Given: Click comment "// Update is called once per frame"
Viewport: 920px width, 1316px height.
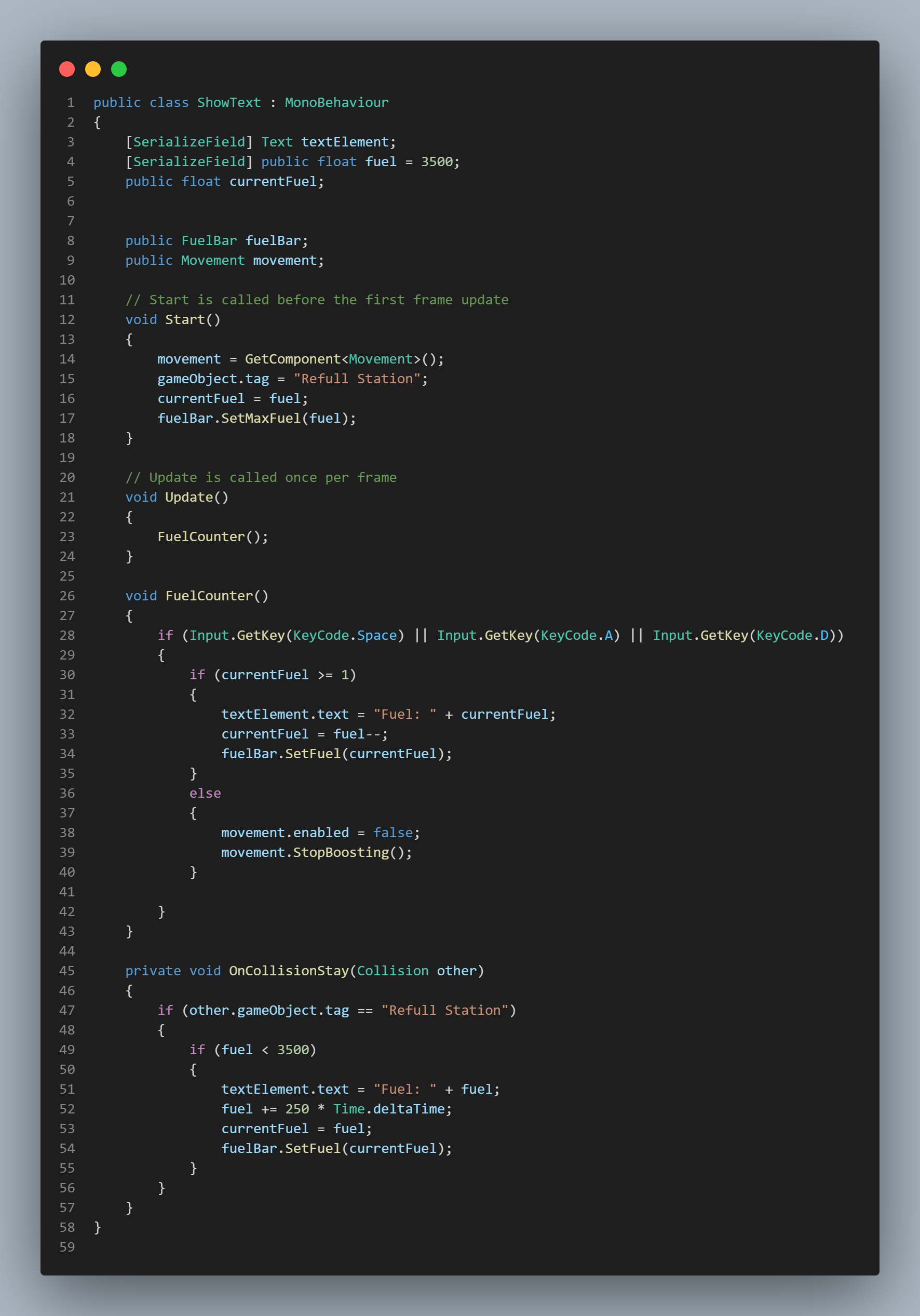Looking at the screenshot, I should pos(261,477).
